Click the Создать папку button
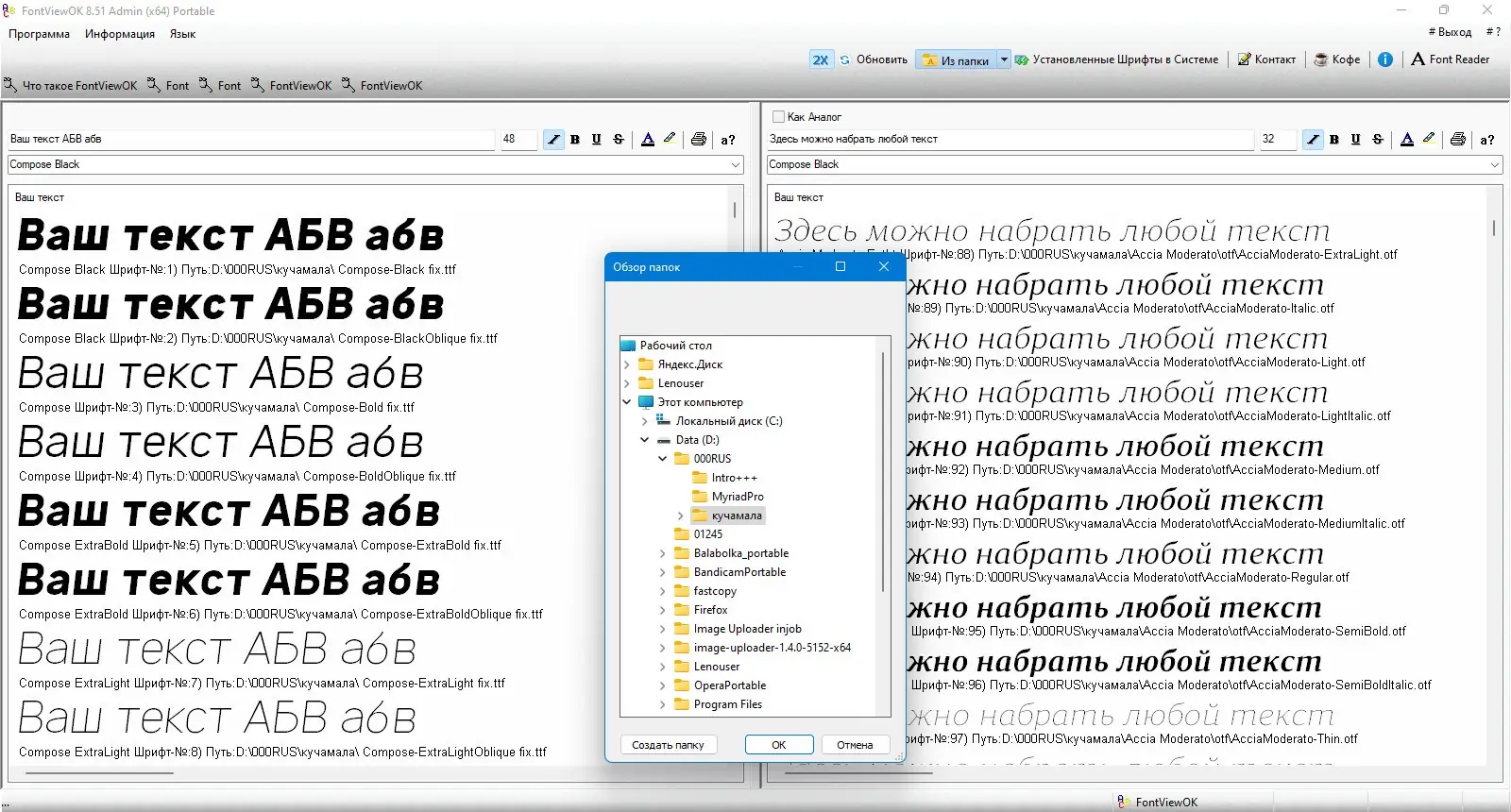 [668, 745]
